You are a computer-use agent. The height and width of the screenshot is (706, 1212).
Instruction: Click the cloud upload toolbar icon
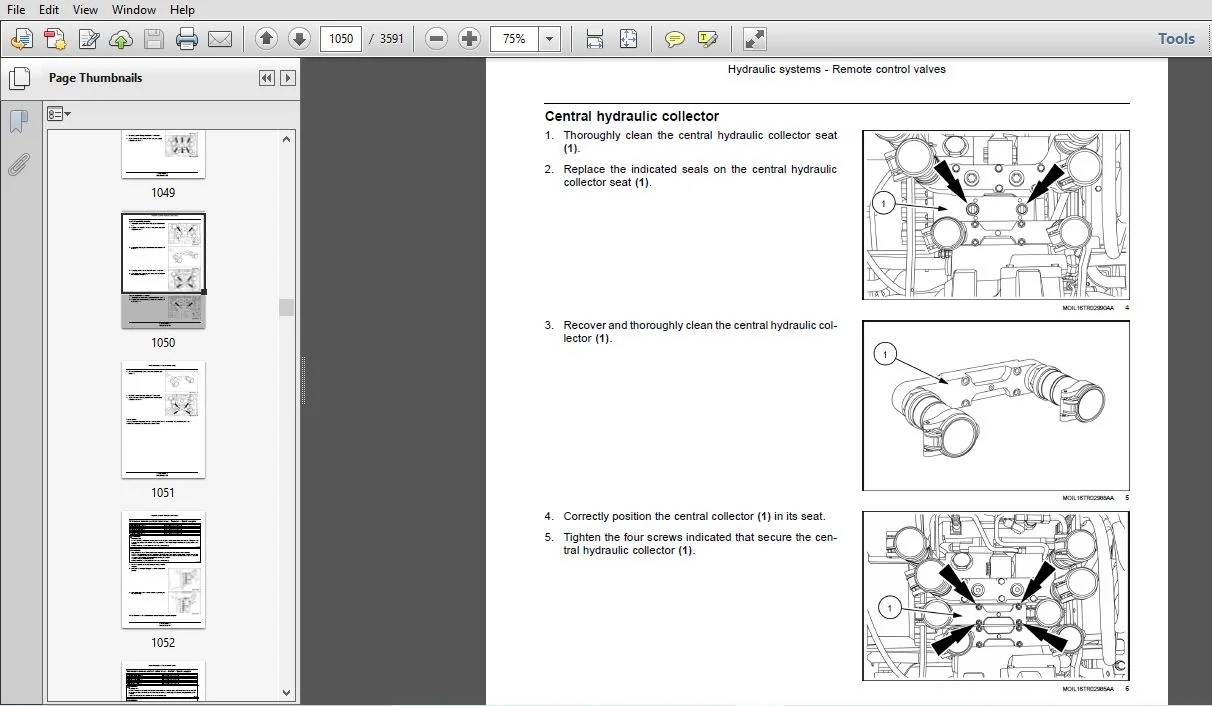tap(121, 39)
